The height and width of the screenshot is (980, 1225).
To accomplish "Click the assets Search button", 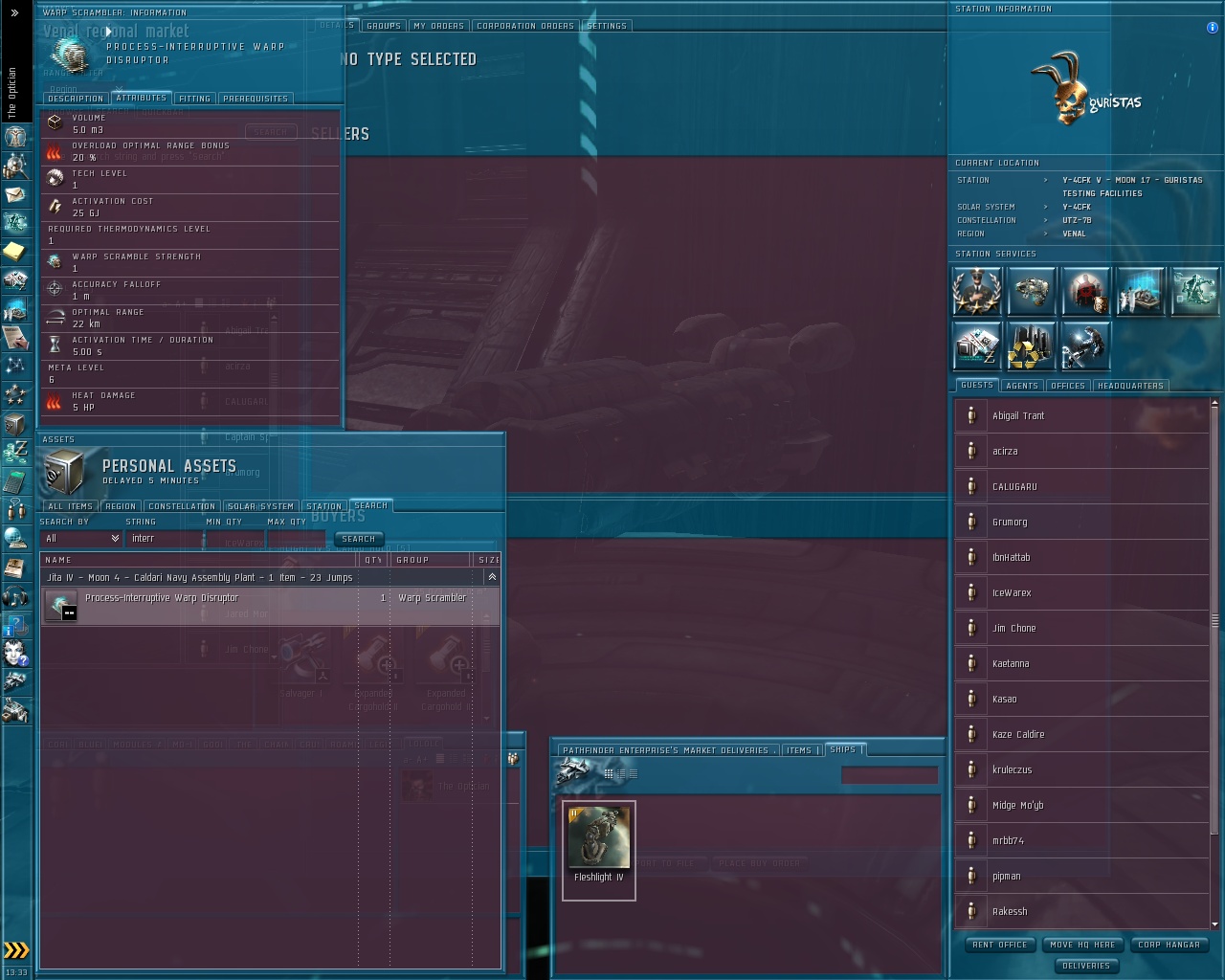I will pos(359,539).
